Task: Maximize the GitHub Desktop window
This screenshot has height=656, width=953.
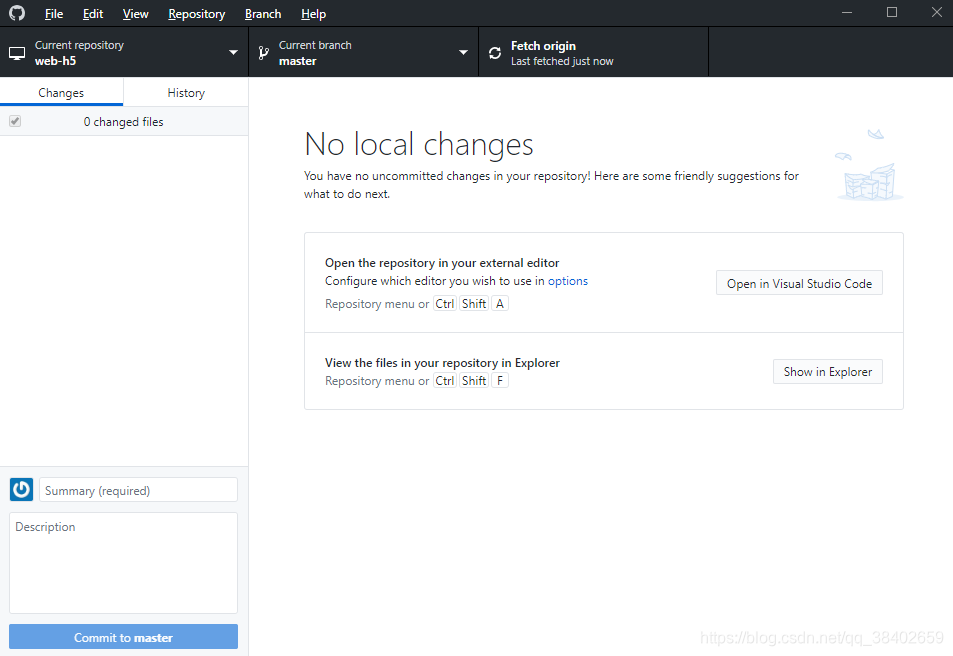Action: click(892, 12)
